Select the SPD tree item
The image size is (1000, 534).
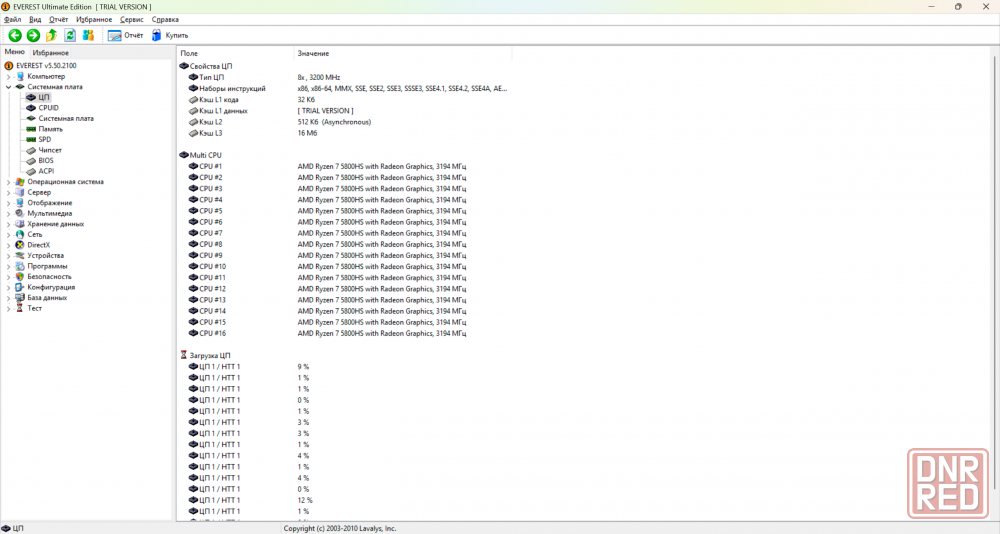[45, 140]
